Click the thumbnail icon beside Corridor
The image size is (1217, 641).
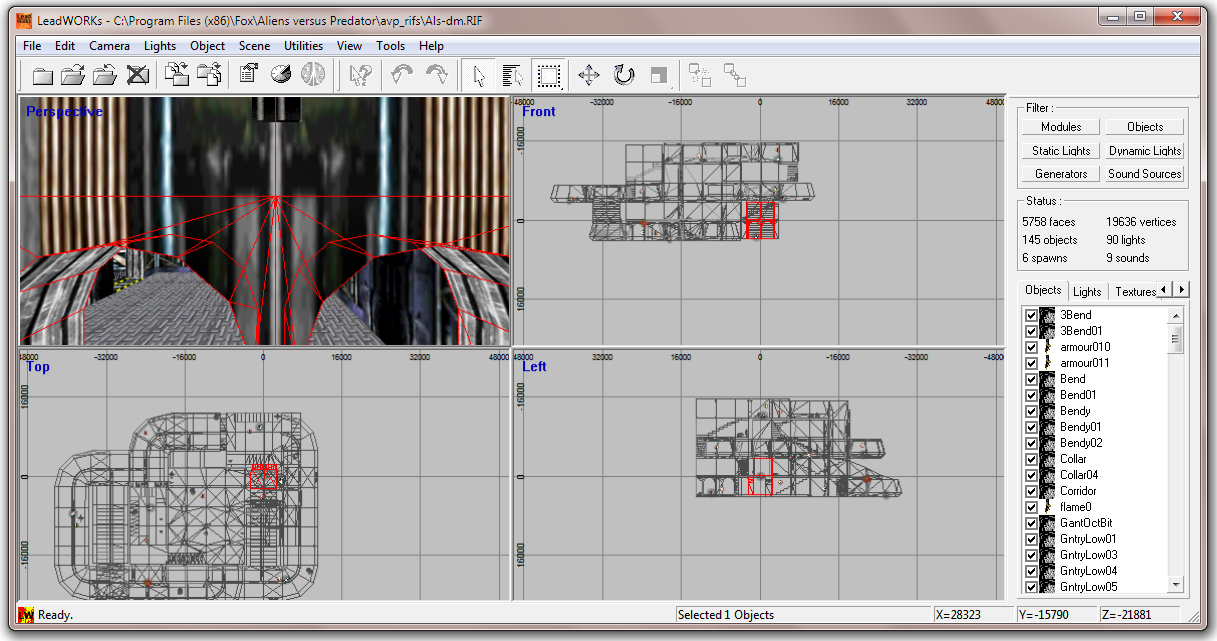pos(1047,491)
